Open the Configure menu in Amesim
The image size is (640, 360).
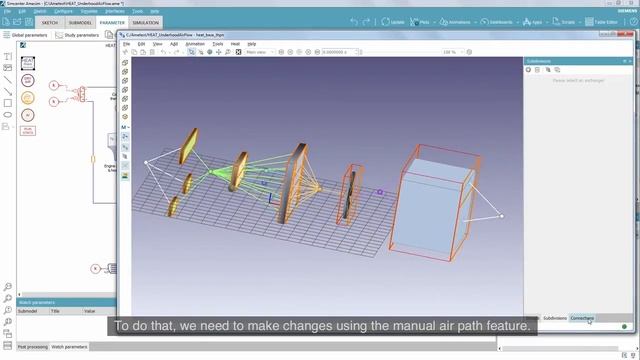[x=63, y=11]
